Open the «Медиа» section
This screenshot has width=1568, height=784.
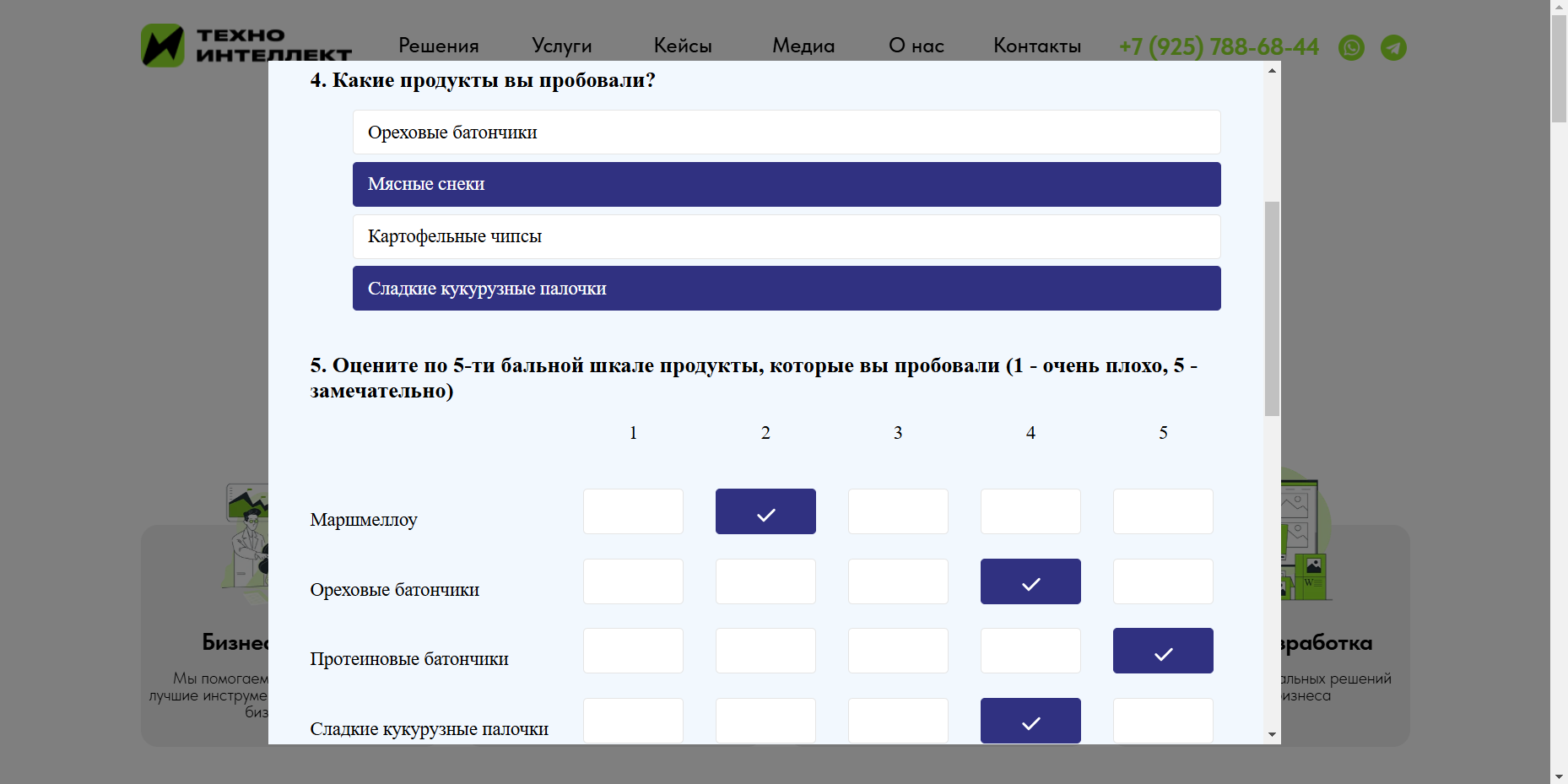[803, 46]
